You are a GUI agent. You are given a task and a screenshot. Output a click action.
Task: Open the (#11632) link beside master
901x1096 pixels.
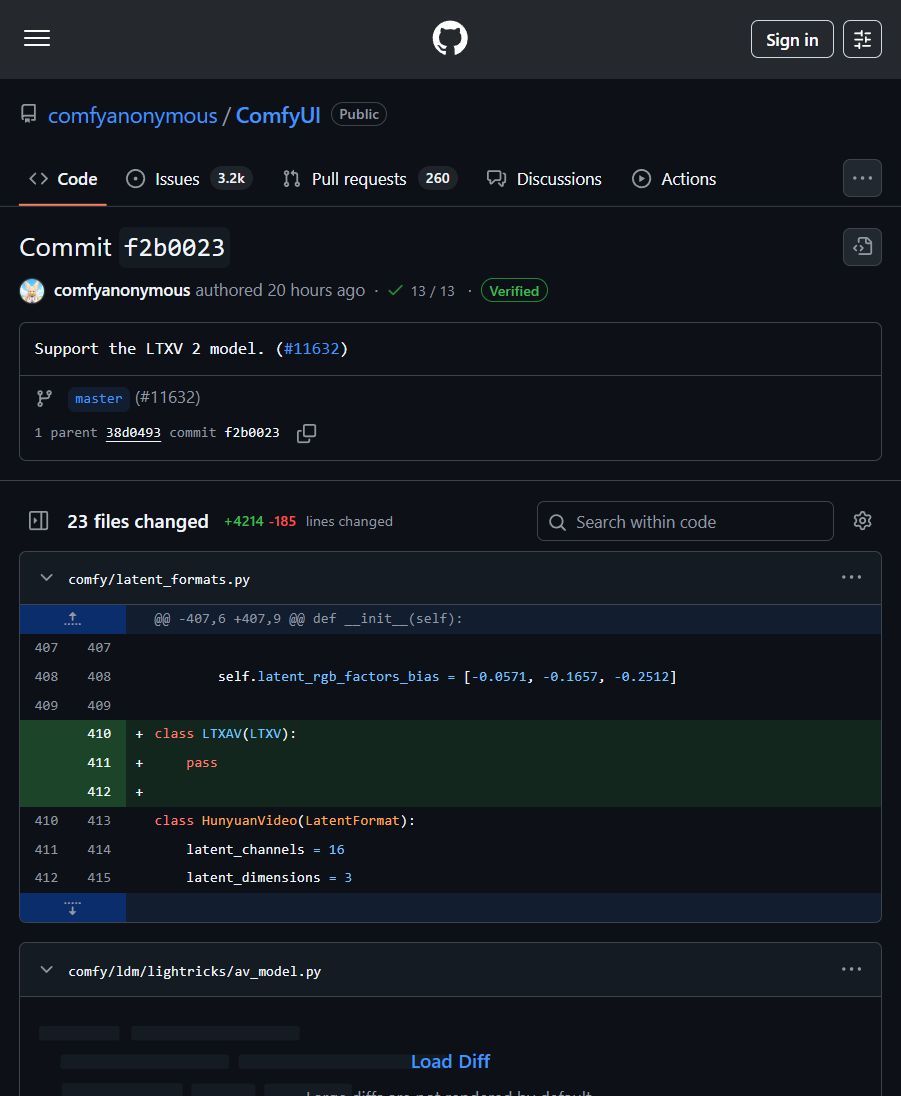[168, 398]
